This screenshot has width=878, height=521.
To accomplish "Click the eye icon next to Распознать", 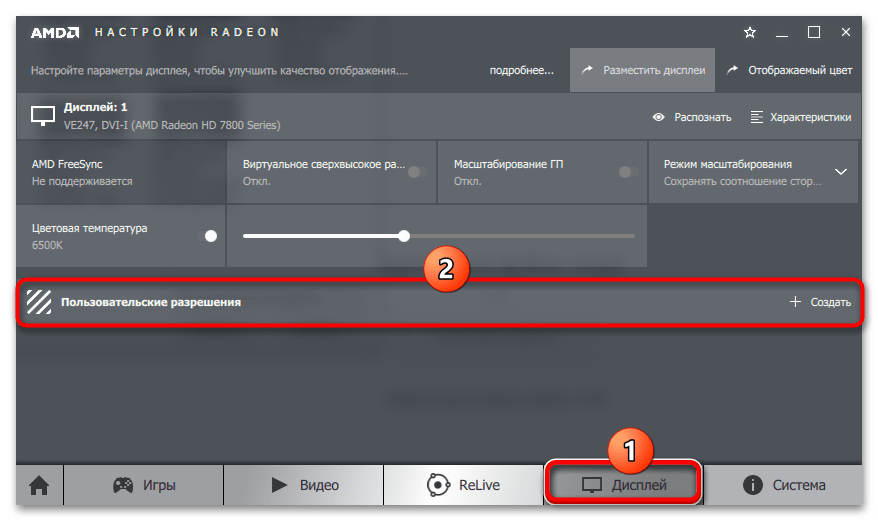I will pyautogui.click(x=658, y=117).
